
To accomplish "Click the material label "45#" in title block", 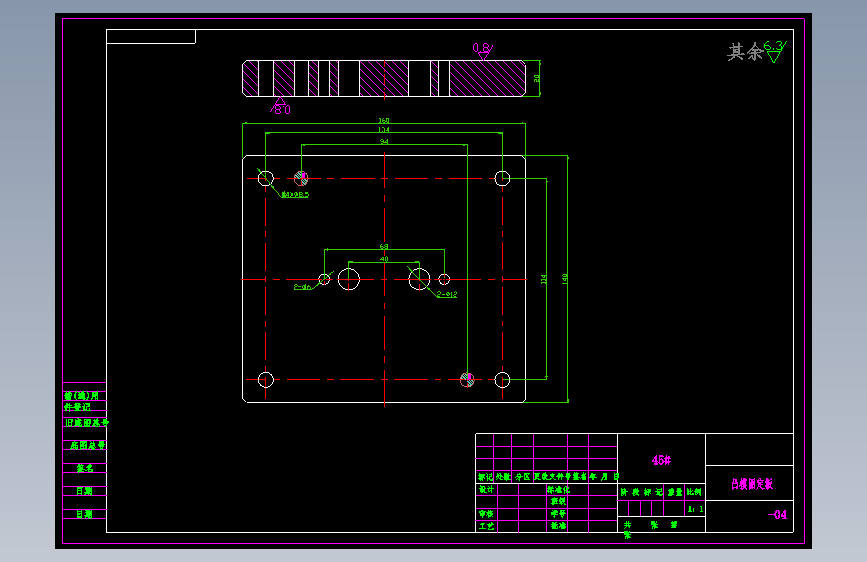I will (661, 460).
